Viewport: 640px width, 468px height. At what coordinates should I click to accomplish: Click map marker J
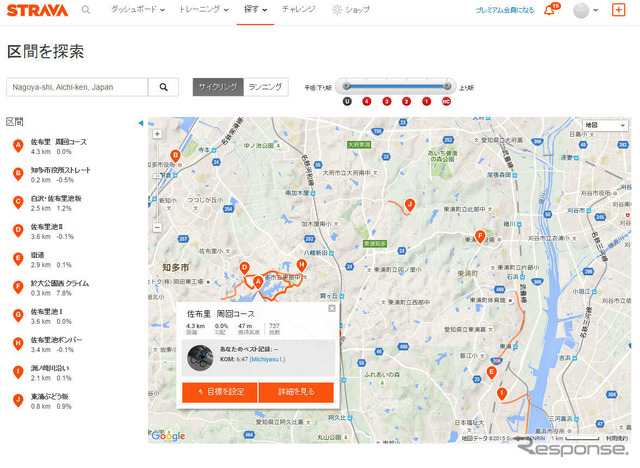click(x=410, y=204)
